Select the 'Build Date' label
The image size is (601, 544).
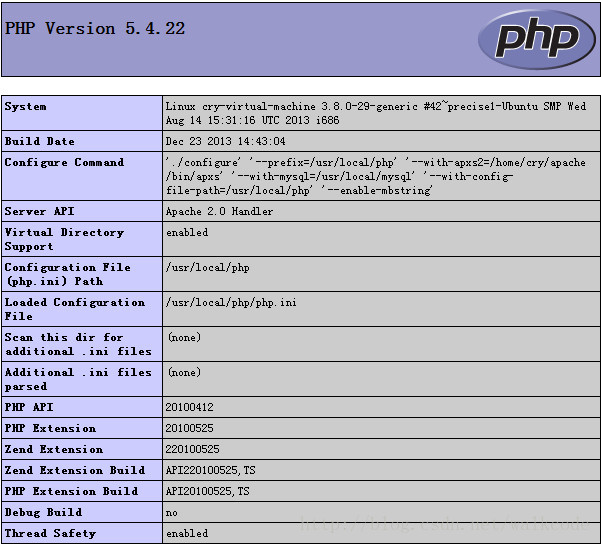[39, 141]
